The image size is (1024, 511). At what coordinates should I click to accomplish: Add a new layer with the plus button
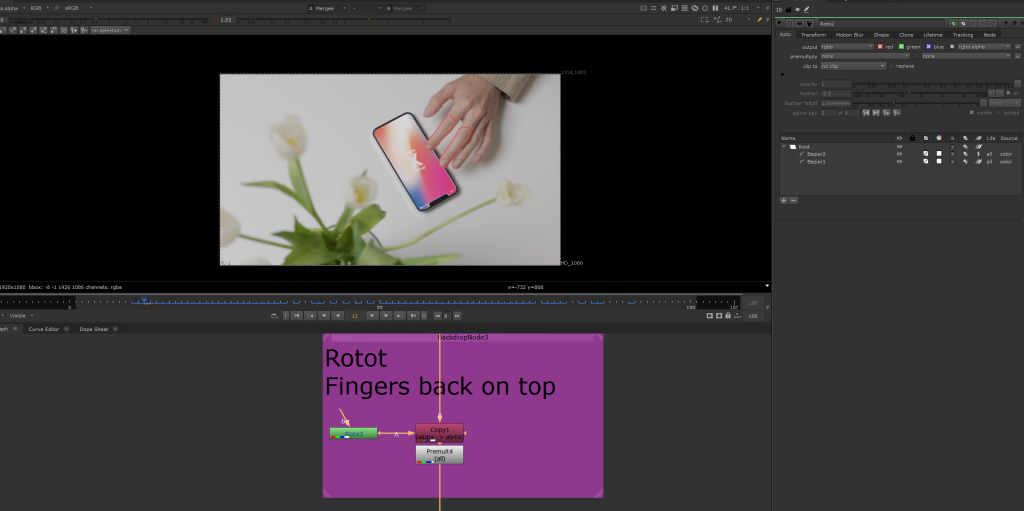(784, 200)
